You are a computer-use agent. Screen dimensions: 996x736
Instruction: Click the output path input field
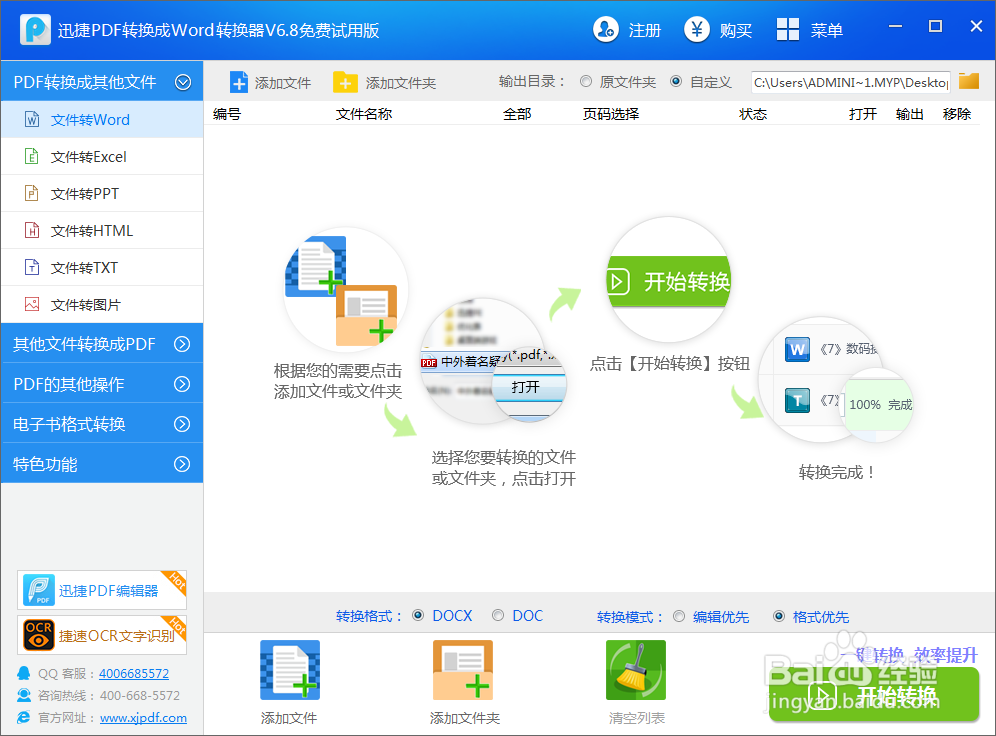851,82
